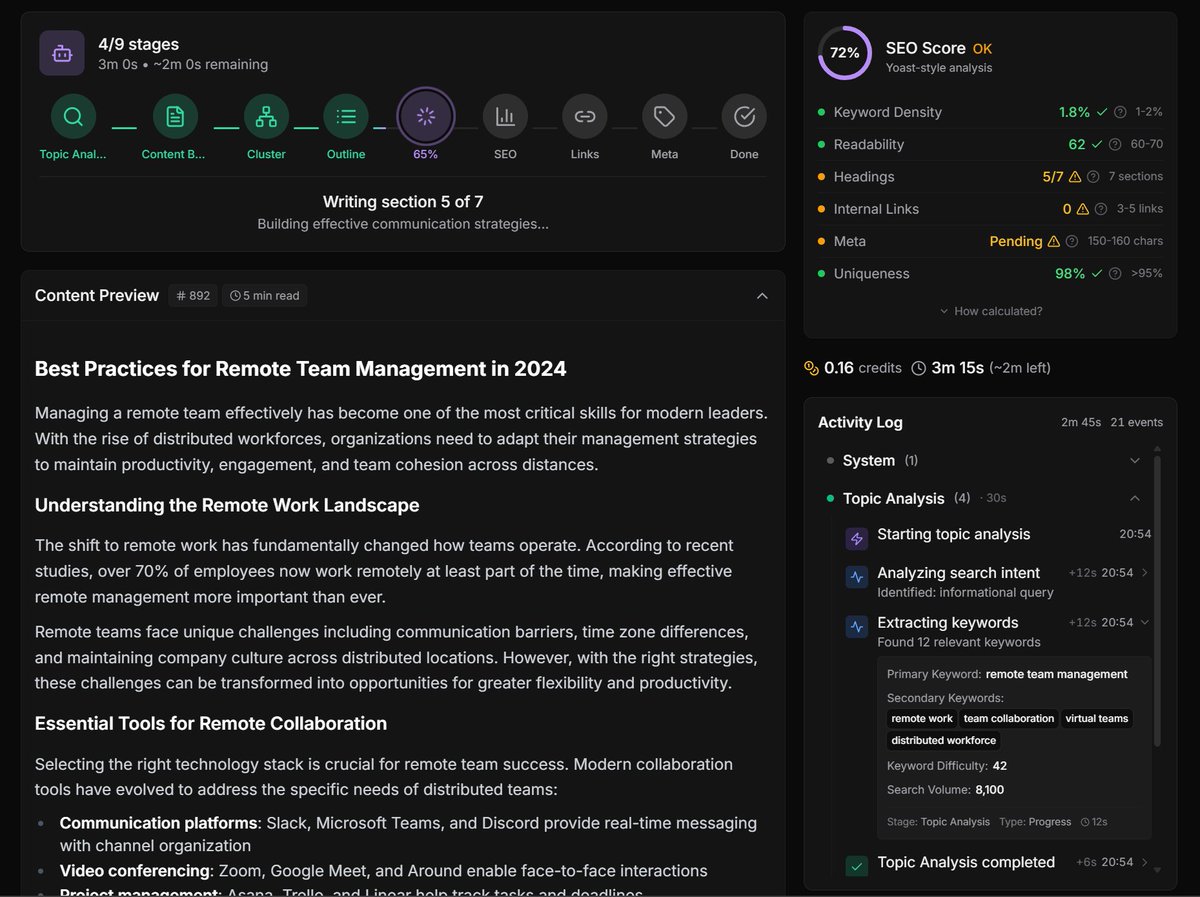Select the Outline stage icon
1200x897 pixels.
coord(346,116)
